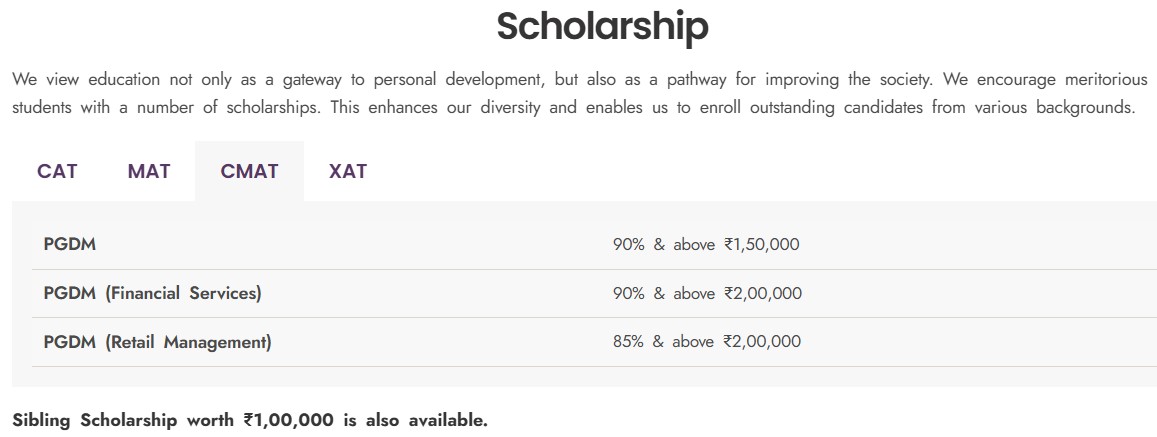Screen dimensions: 1157x437
Task: Click the PGDM (Retail Management) row label
Action: pyautogui.click(x=157, y=342)
